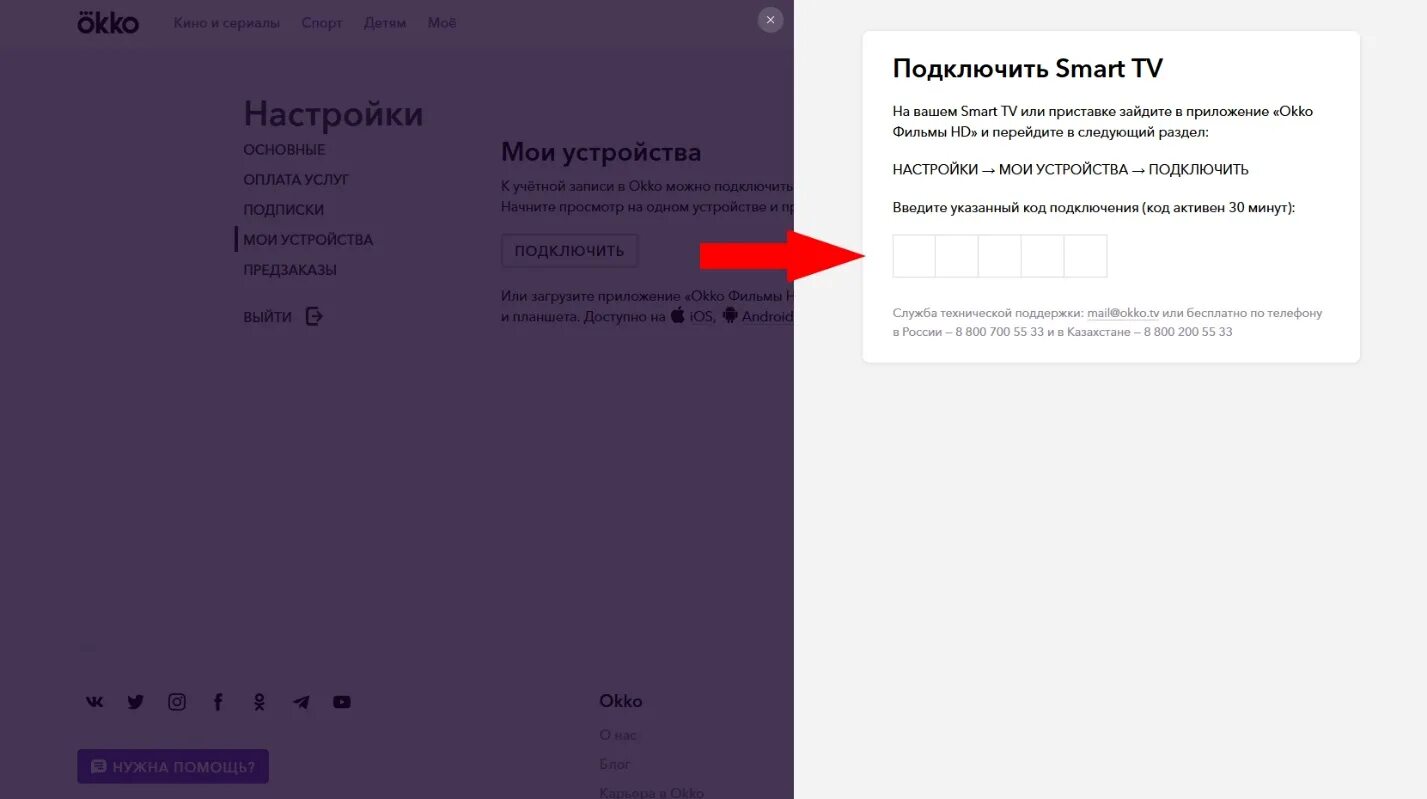Open VK social page icon
1427x799 pixels.
94,702
